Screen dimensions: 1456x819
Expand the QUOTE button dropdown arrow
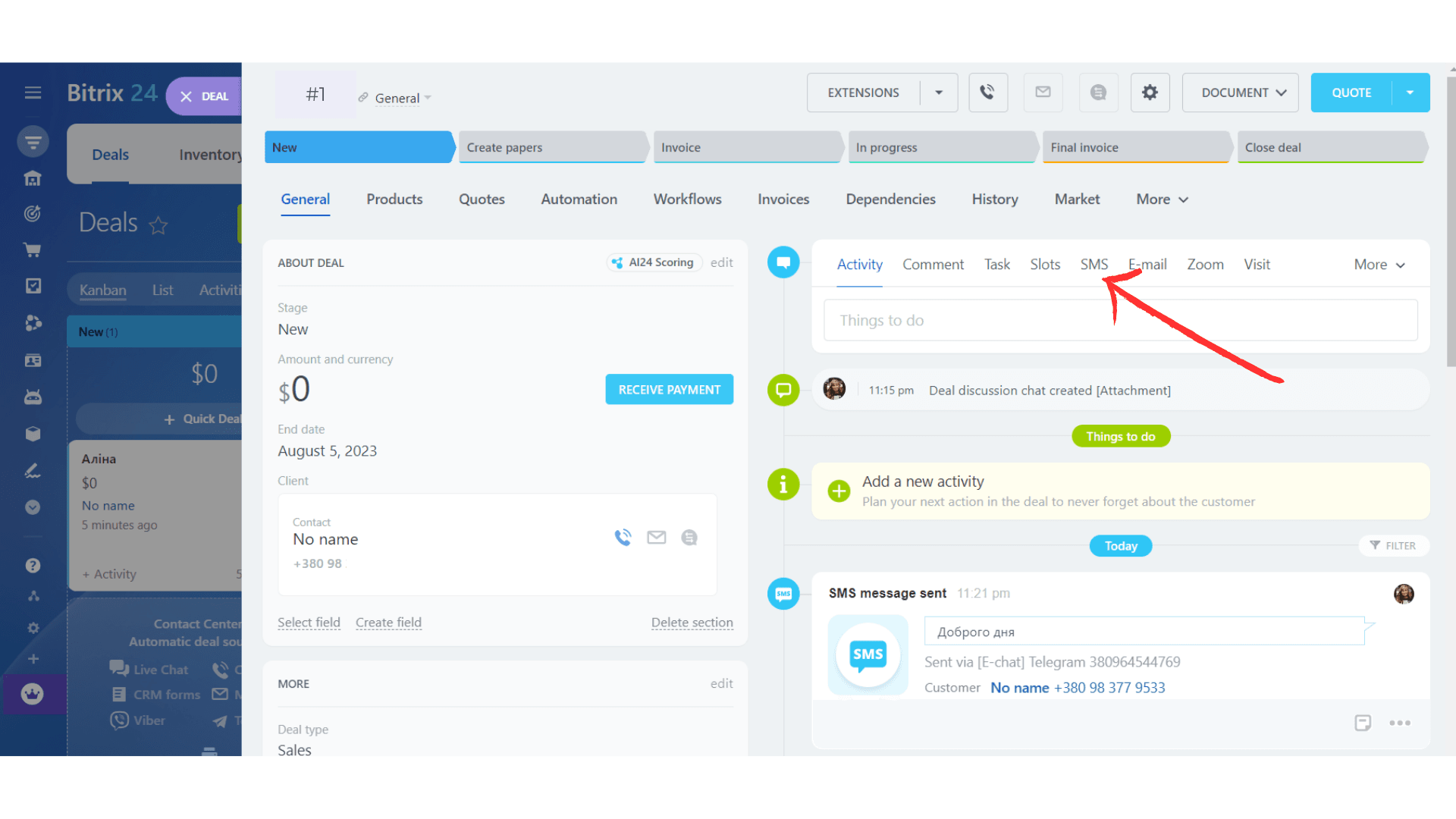[x=1410, y=93]
